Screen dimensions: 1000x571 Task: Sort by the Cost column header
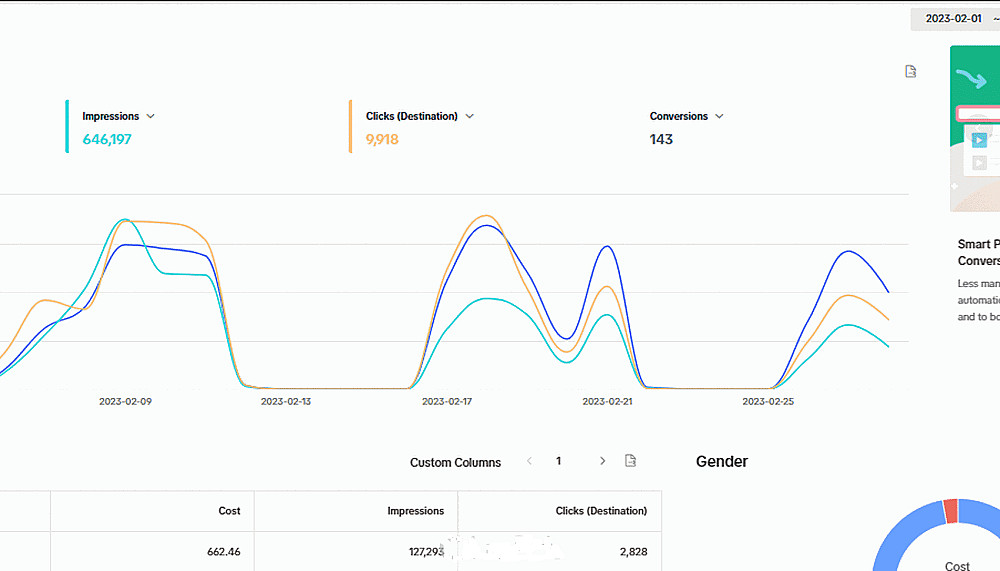coord(229,511)
